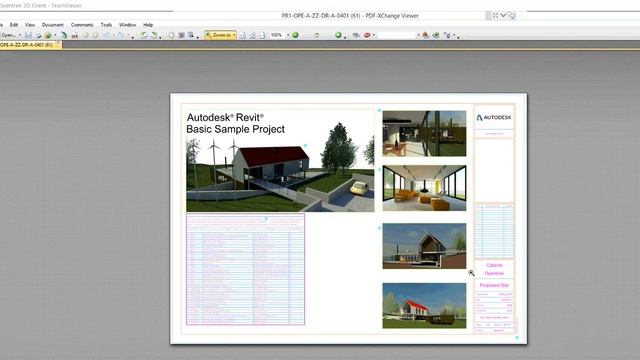Click the 100% zoom level field
Screen dimensions: 640x360
[277, 35]
